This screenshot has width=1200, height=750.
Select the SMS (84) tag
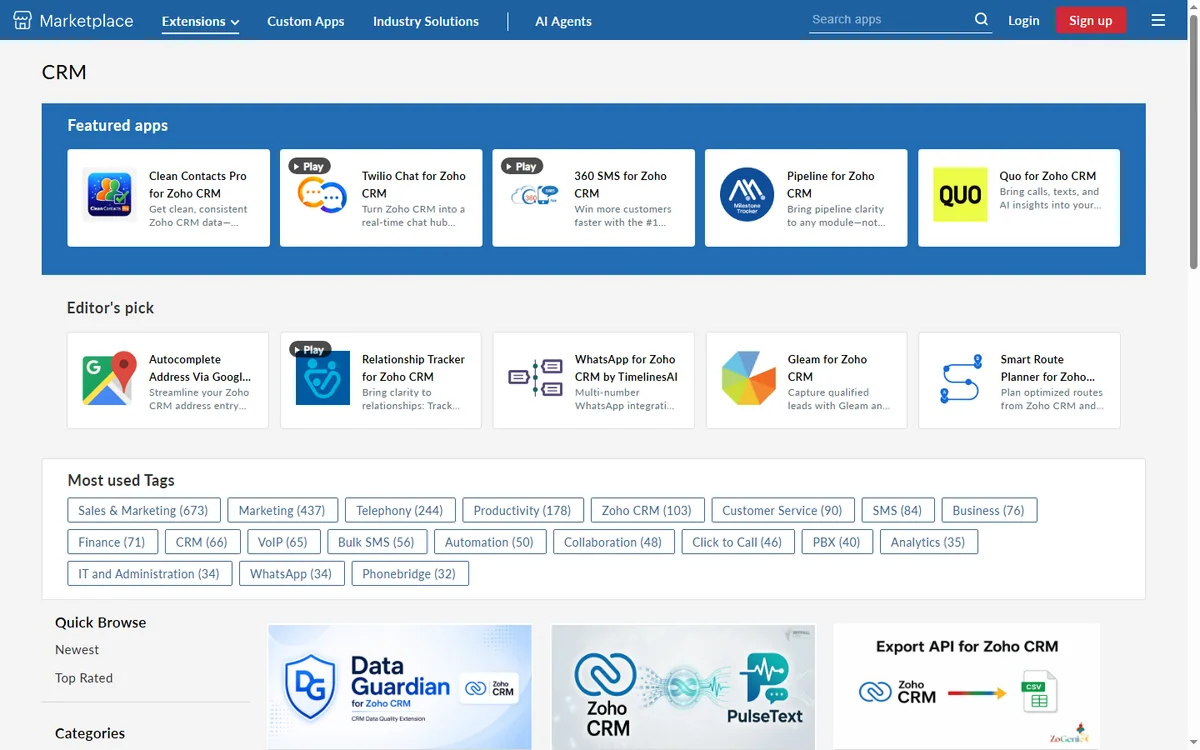pyautogui.click(x=897, y=510)
